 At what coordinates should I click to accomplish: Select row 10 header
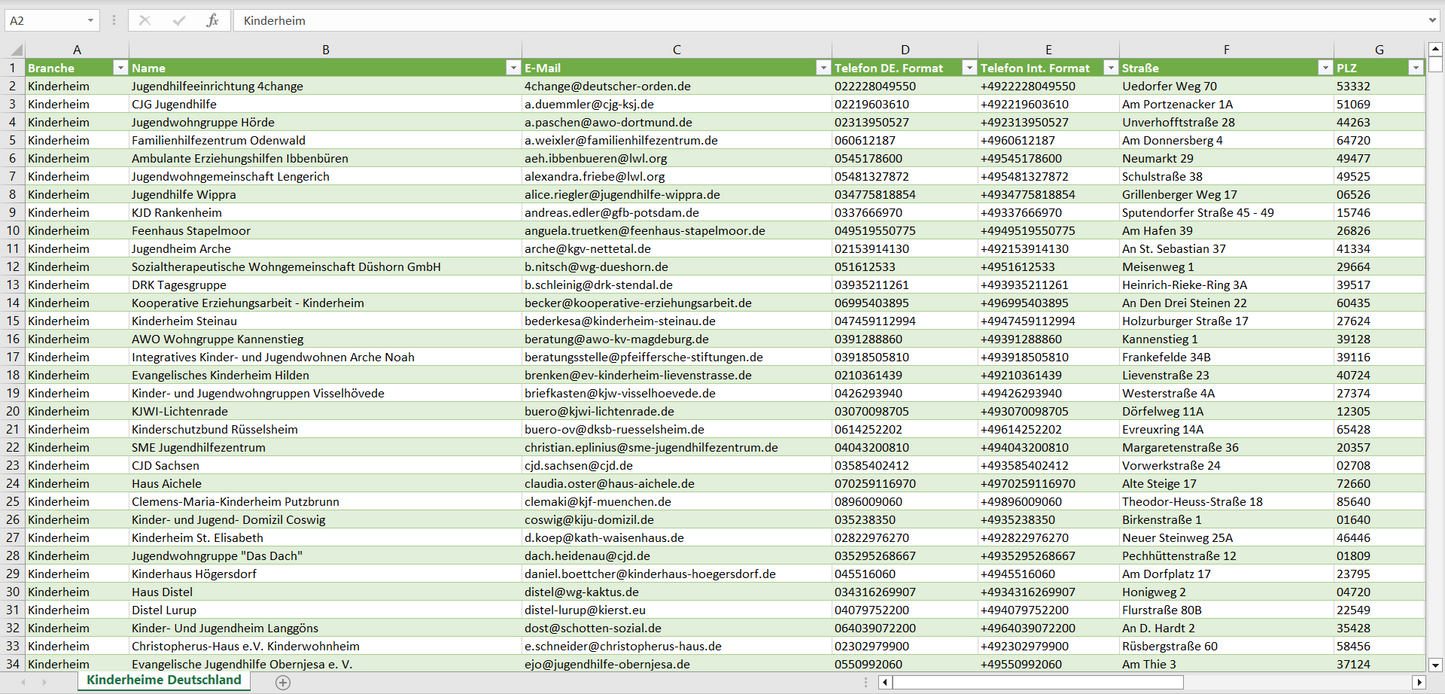[x=13, y=231]
